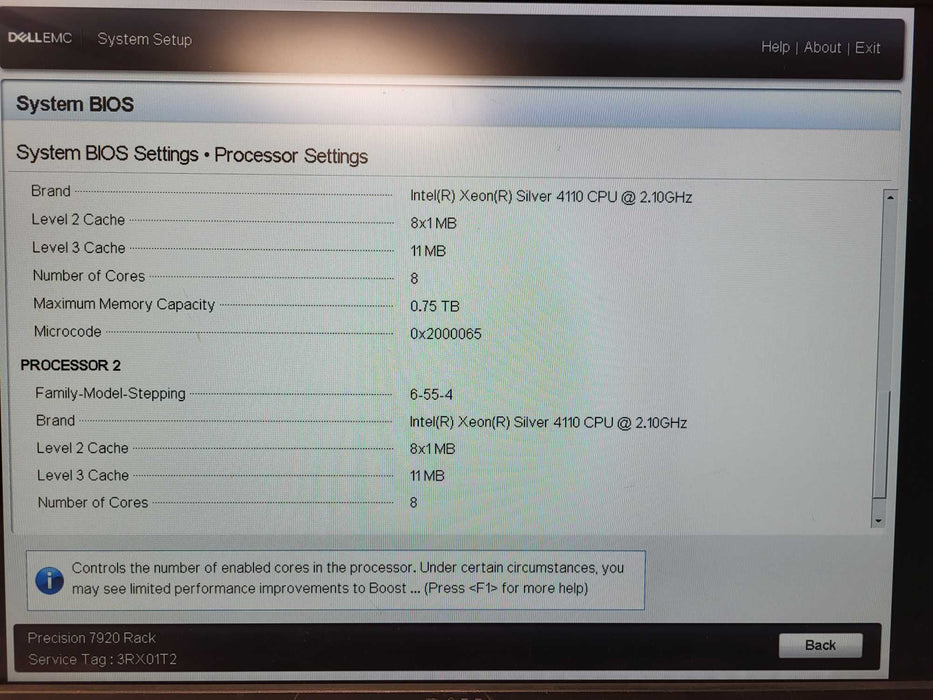Select the System Setup title text
The height and width of the screenshot is (700, 933).
point(145,39)
